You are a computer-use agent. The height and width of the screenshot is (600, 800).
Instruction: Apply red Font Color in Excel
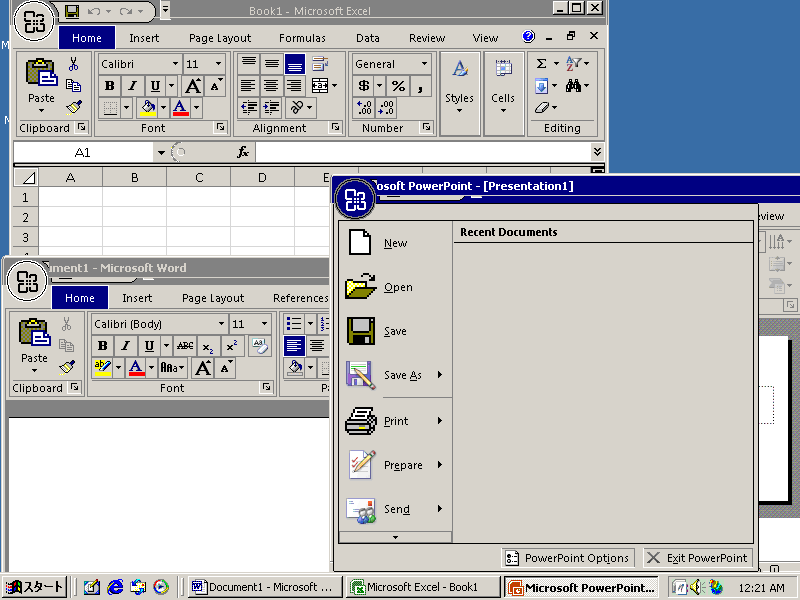click(181, 108)
